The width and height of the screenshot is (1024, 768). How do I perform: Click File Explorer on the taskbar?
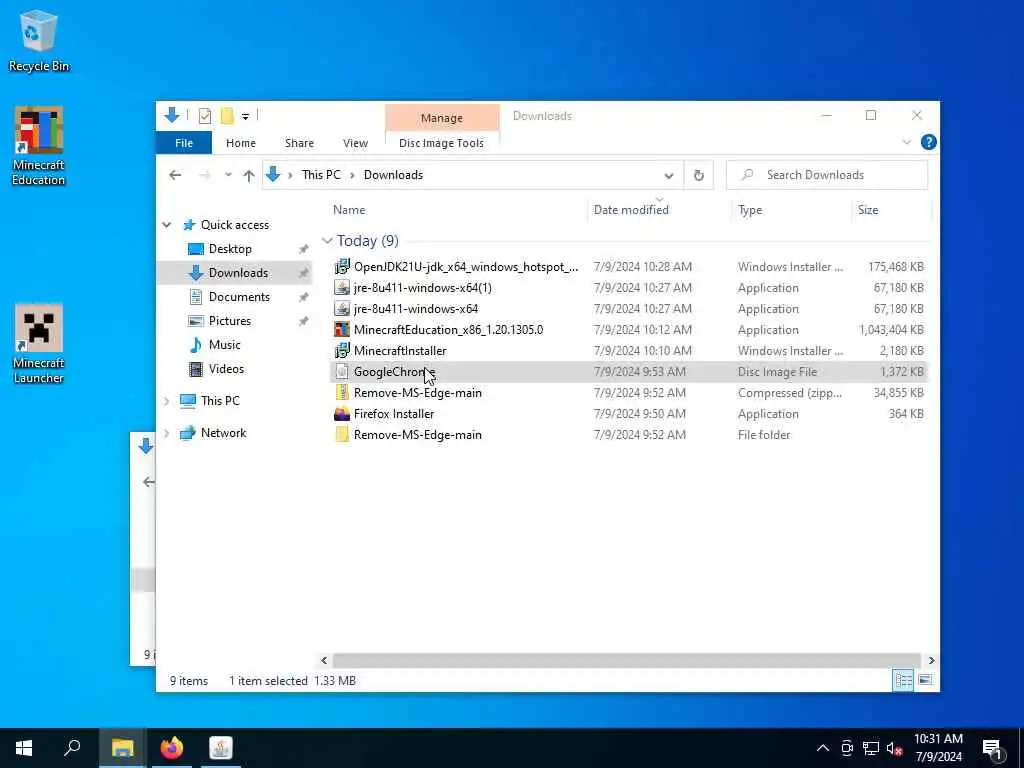pyautogui.click(x=122, y=748)
